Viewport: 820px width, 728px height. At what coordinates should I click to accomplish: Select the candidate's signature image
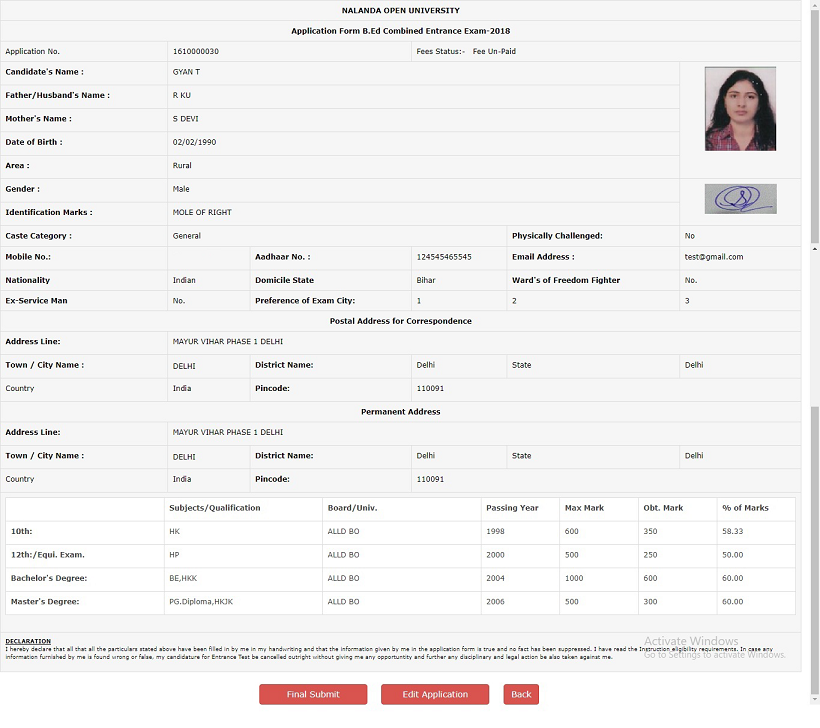[740, 199]
